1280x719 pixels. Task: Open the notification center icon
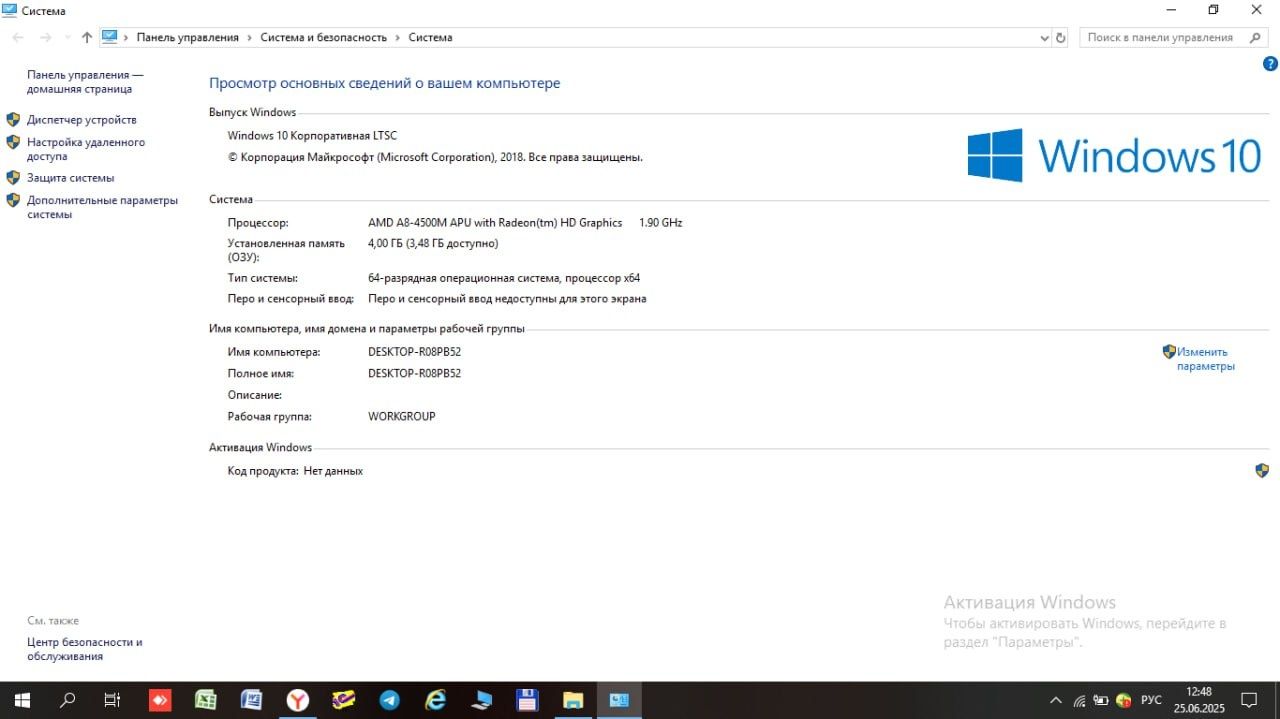click(1249, 700)
